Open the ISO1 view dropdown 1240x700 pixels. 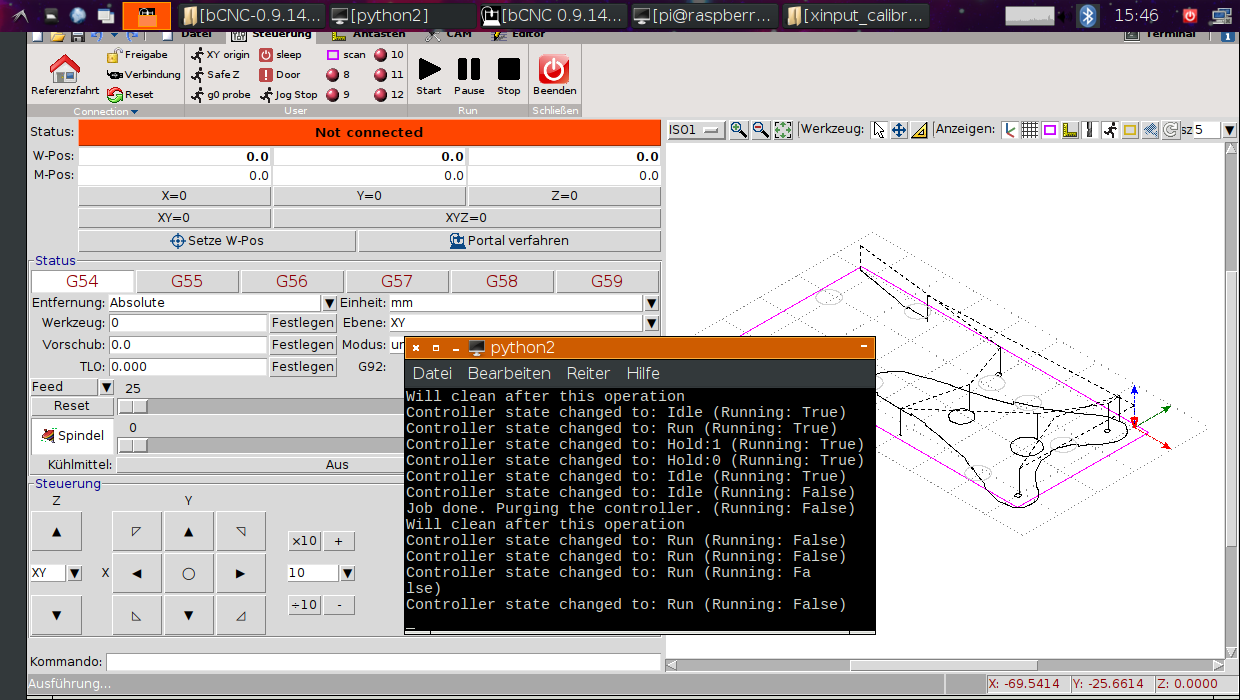pyautogui.click(x=696, y=130)
